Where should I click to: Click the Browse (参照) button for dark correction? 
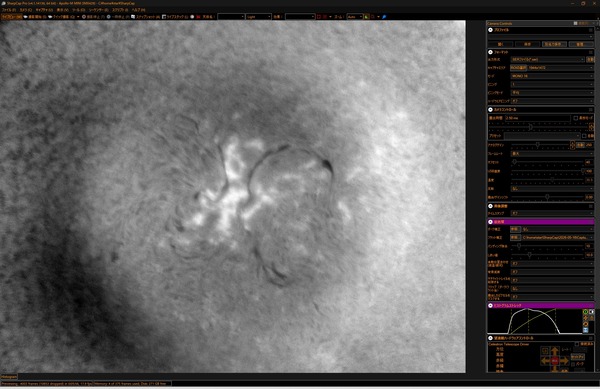pos(515,229)
